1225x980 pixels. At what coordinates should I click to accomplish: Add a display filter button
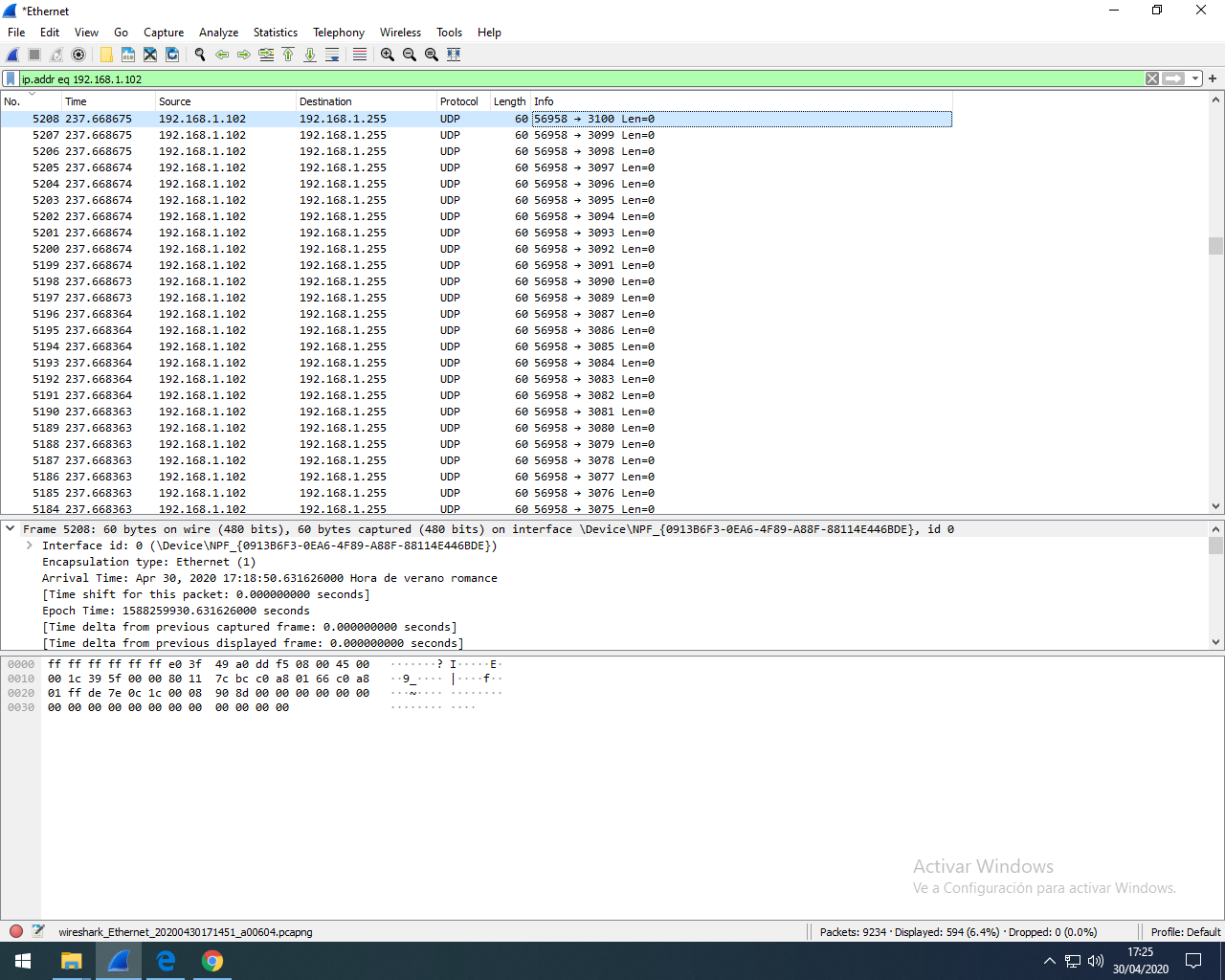coord(1213,78)
